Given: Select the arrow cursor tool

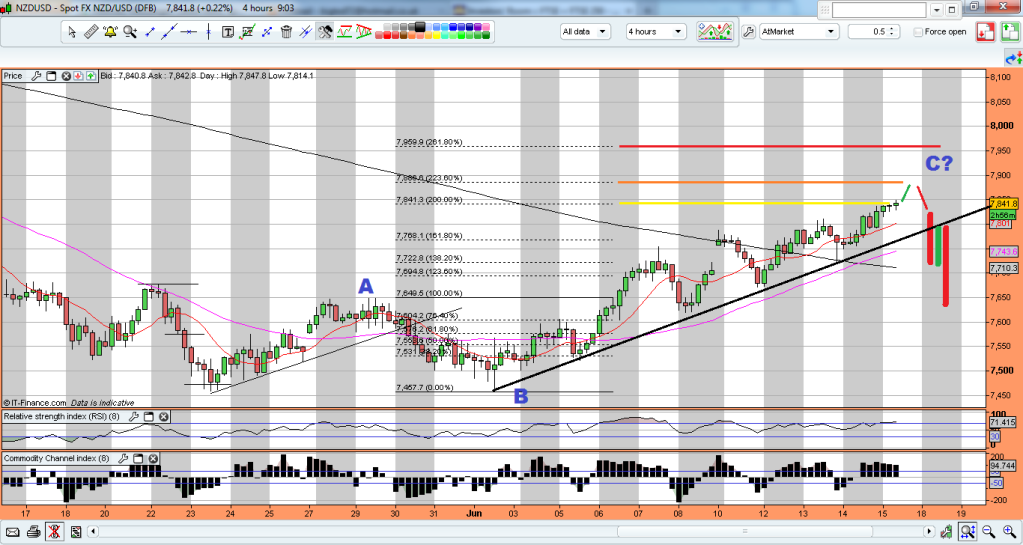Looking at the screenshot, I should [72, 31].
